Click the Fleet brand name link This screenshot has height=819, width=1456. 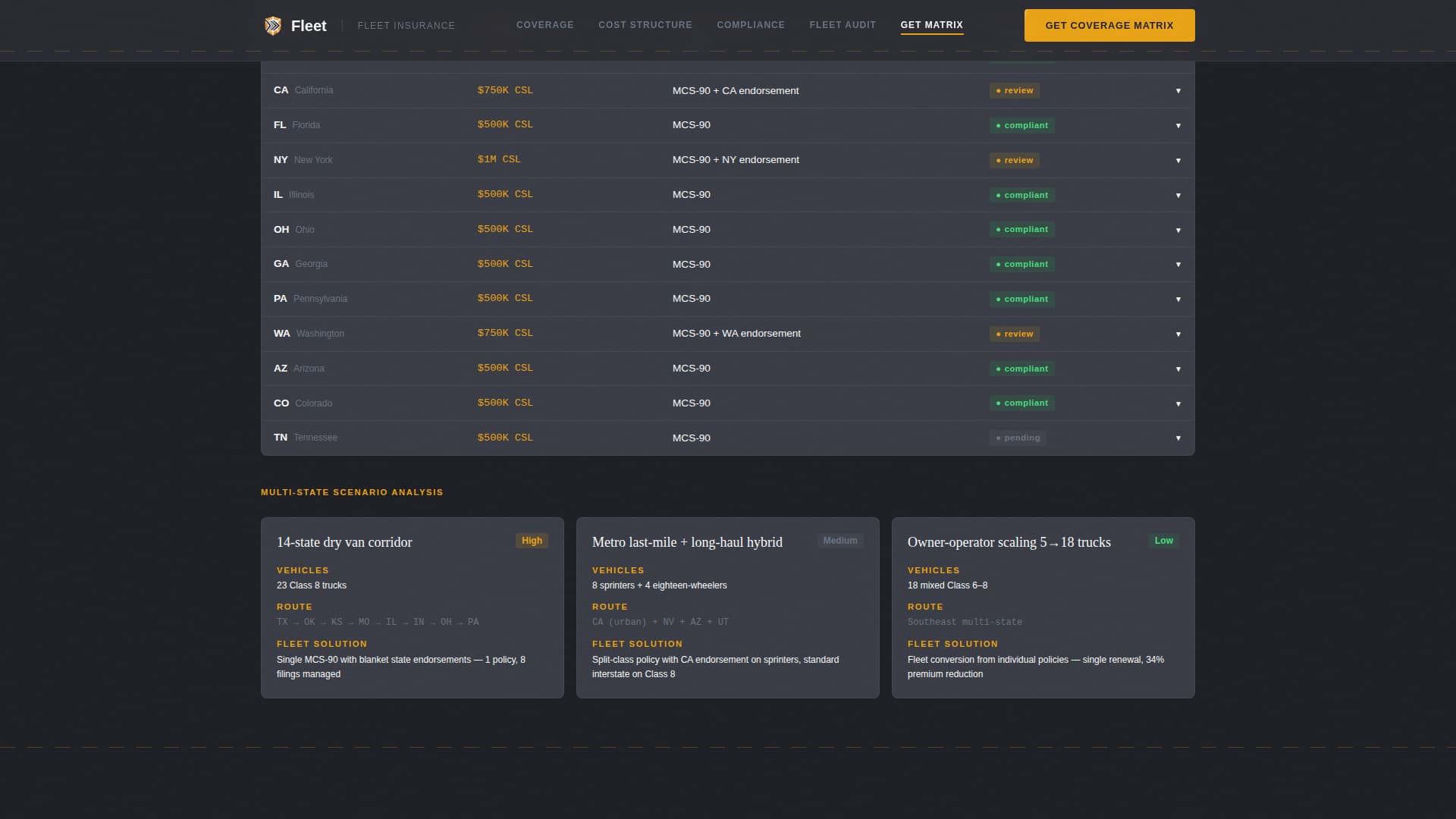(309, 26)
